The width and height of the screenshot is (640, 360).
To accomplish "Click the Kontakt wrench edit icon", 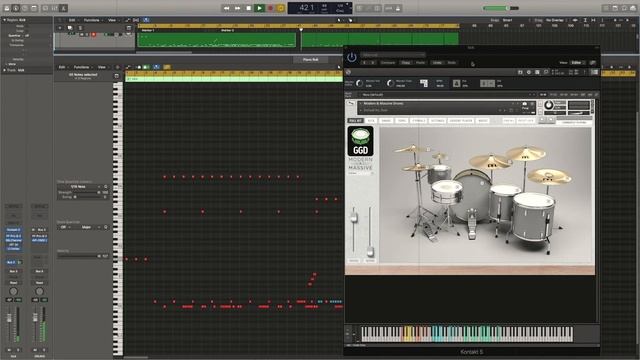I will coord(351,104).
